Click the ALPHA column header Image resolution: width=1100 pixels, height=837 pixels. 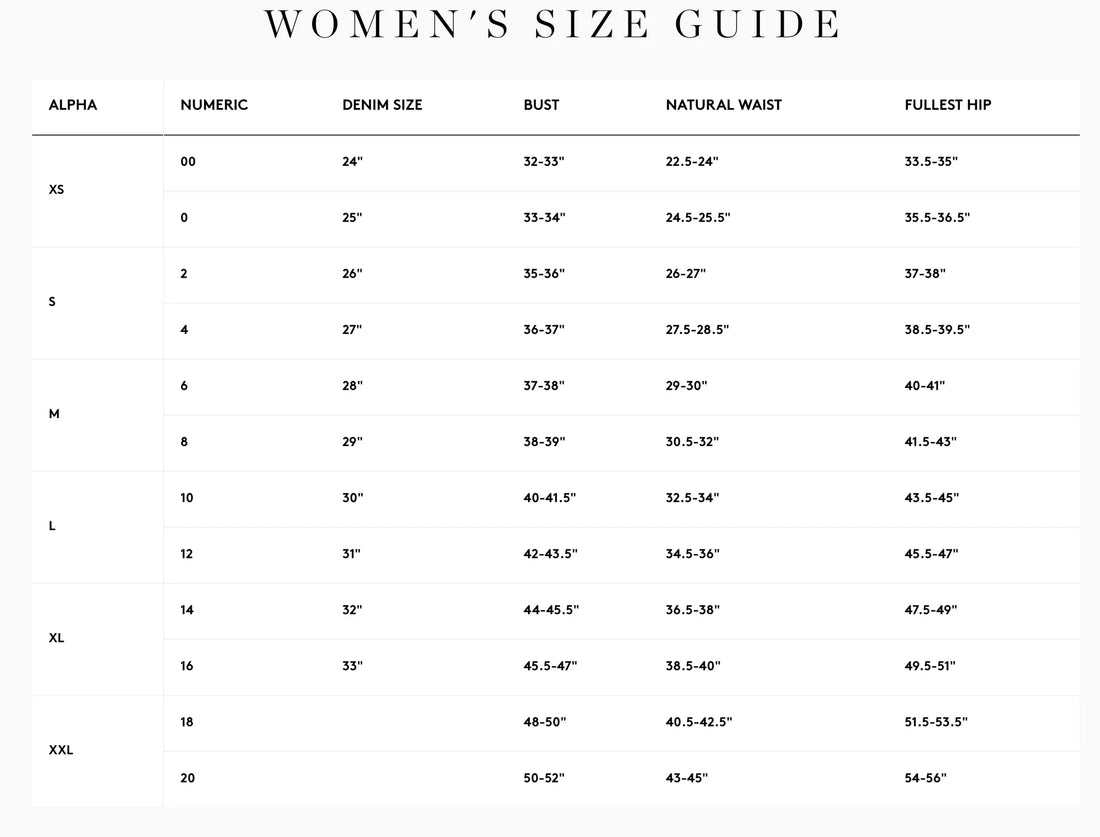point(73,105)
